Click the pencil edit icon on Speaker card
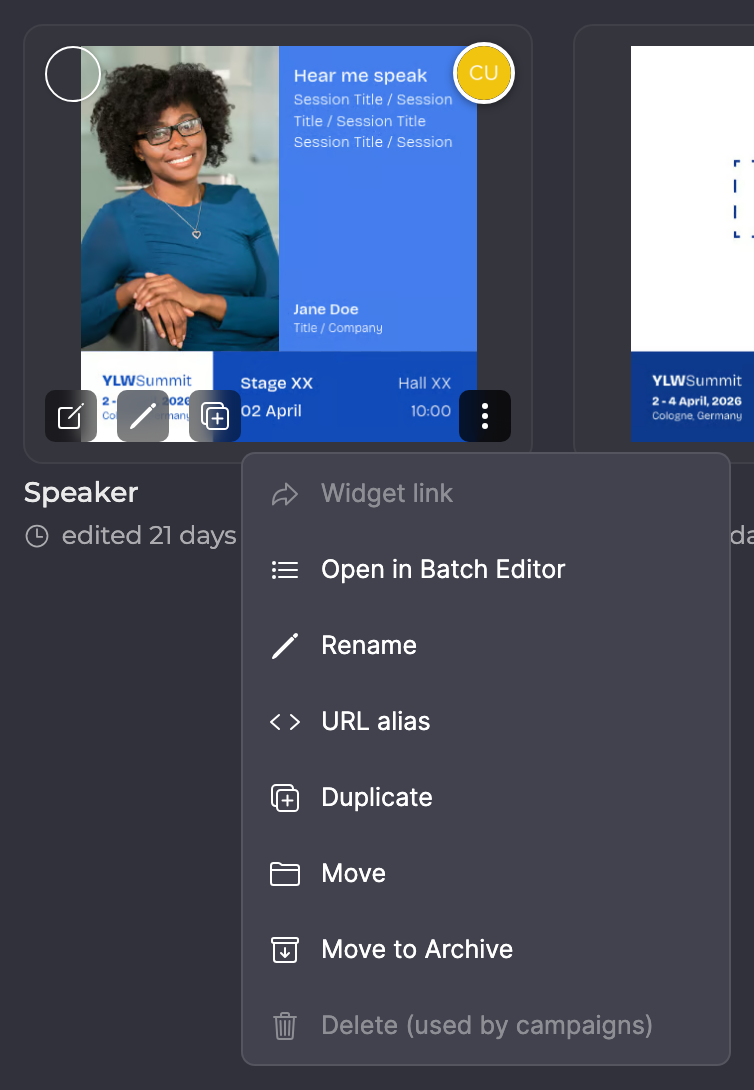 pyautogui.click(x=143, y=416)
